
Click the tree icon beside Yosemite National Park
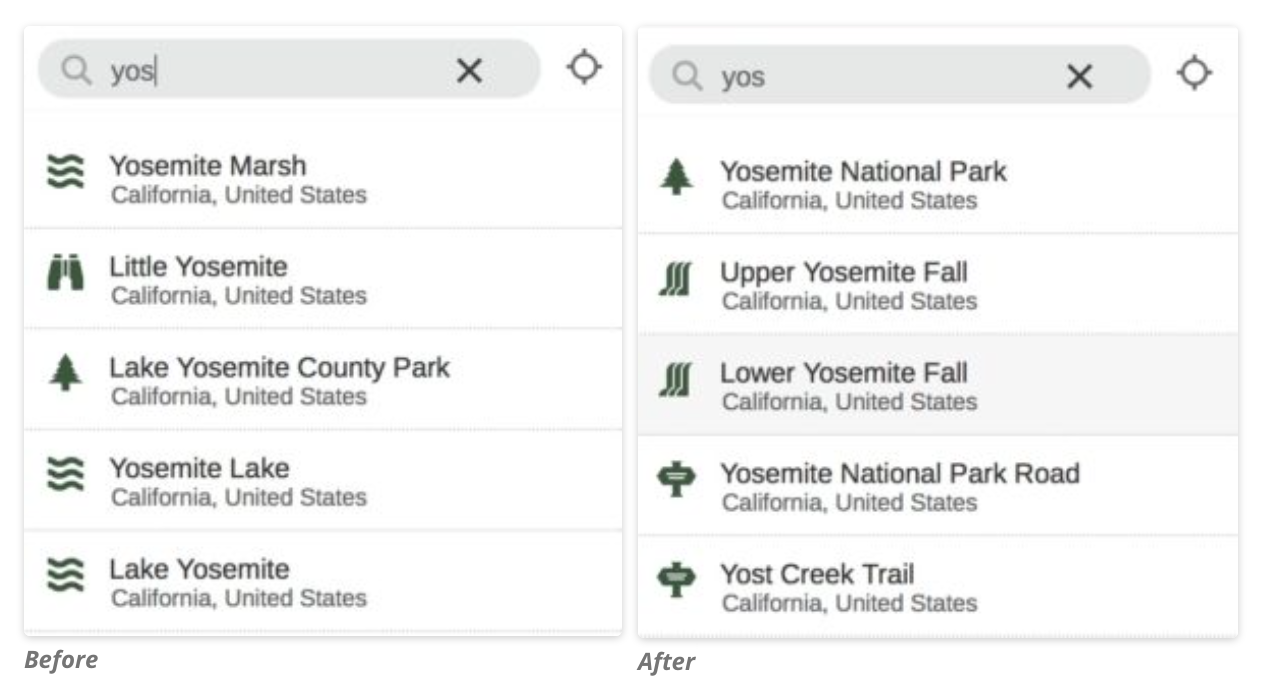tap(677, 178)
